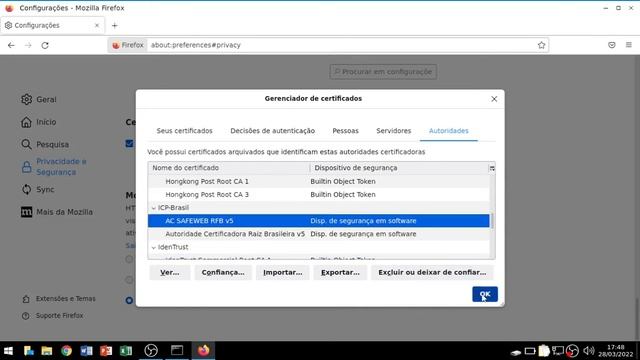Open the Windows Start menu
The image size is (640, 360).
click(x=8, y=351)
